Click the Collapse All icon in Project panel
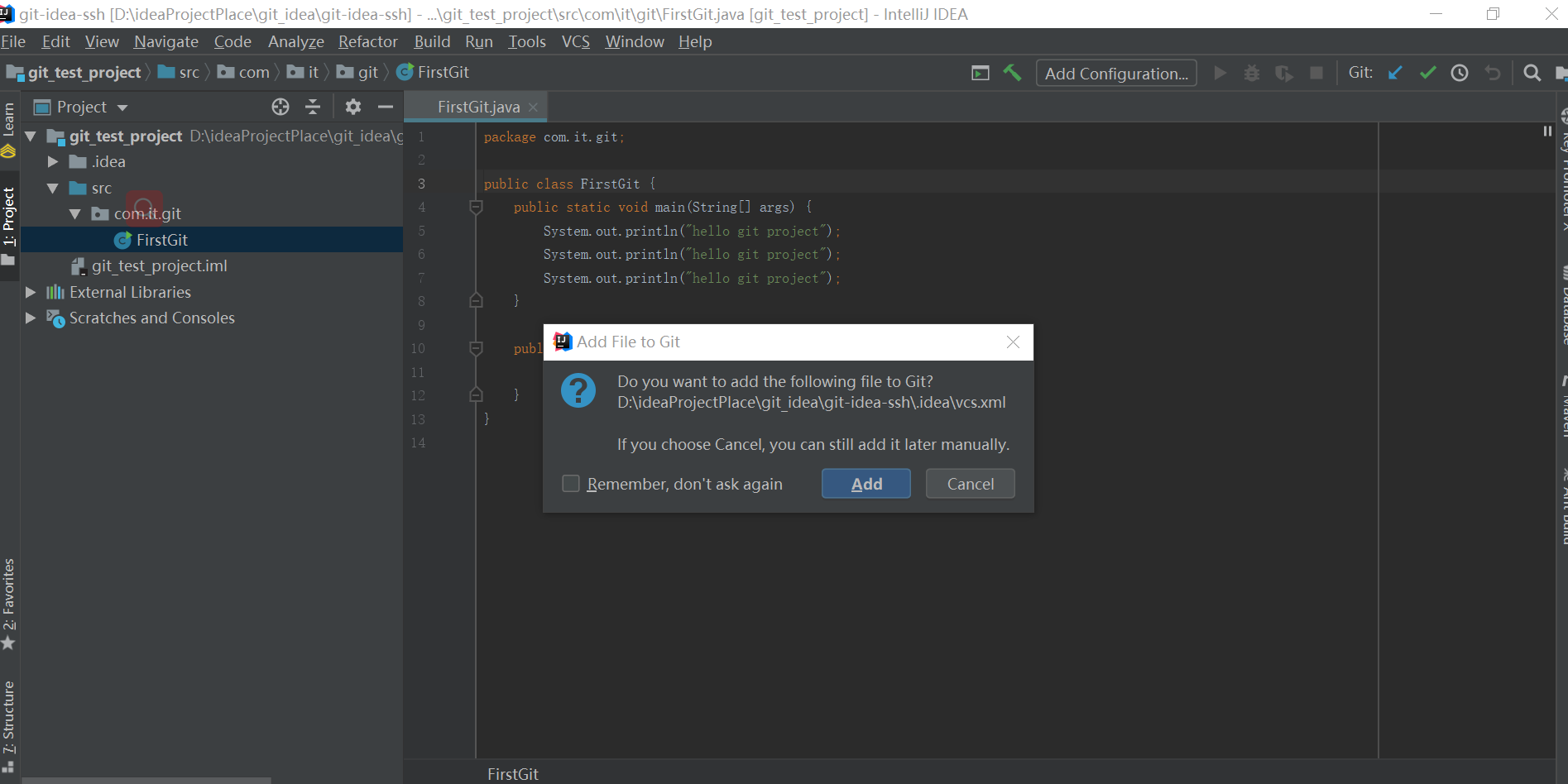Viewport: 1568px width, 784px height. pyautogui.click(x=313, y=107)
